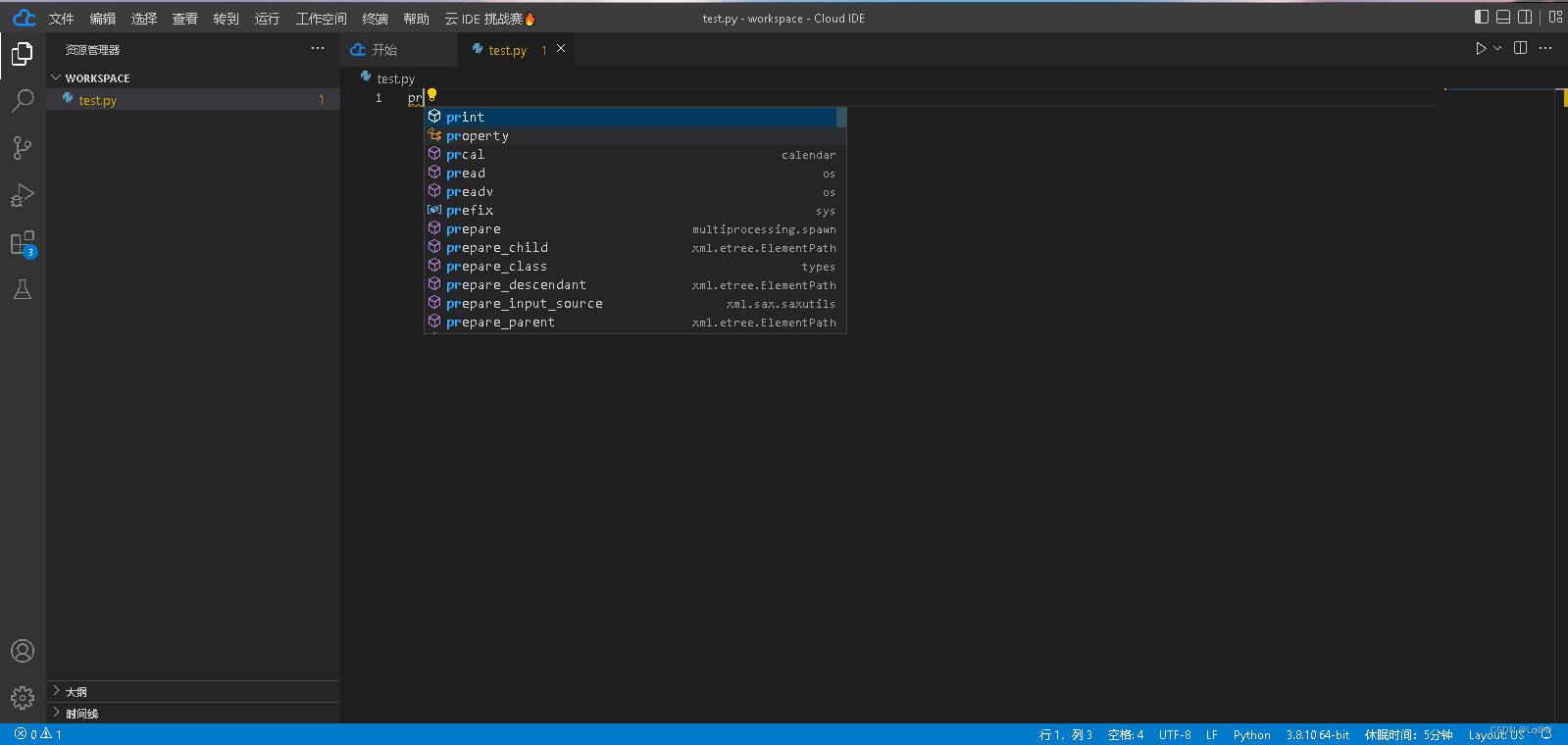Close the test.py editor tab
1568x745 pixels.
[561, 48]
